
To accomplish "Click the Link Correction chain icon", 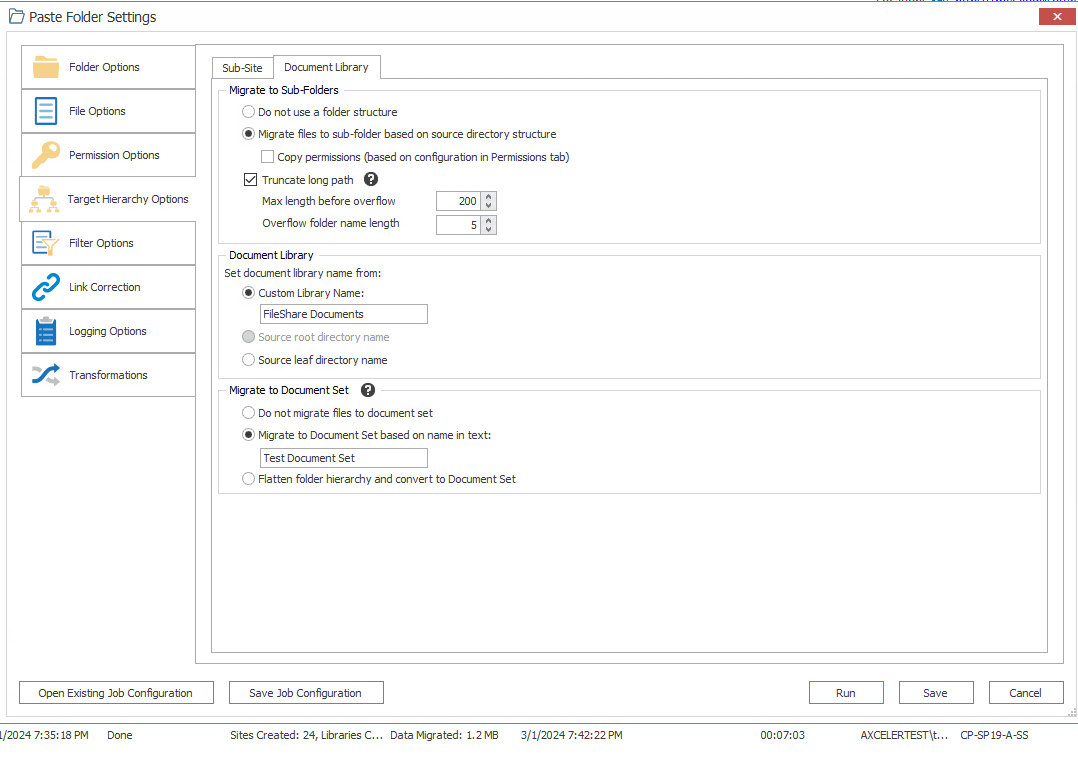I will pos(43,286).
